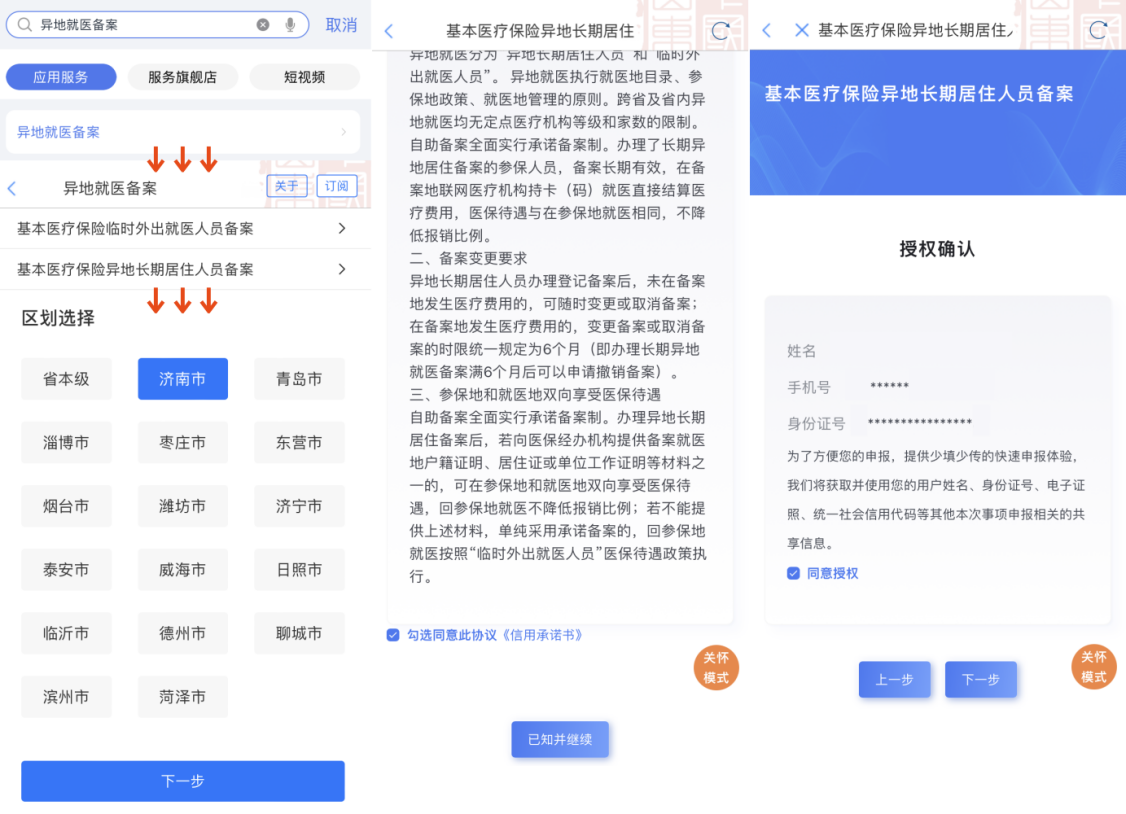This screenshot has height=814, width=1126.
Task: Toggle the 信用承诺书 agreement checkbox
Action: 393,635
